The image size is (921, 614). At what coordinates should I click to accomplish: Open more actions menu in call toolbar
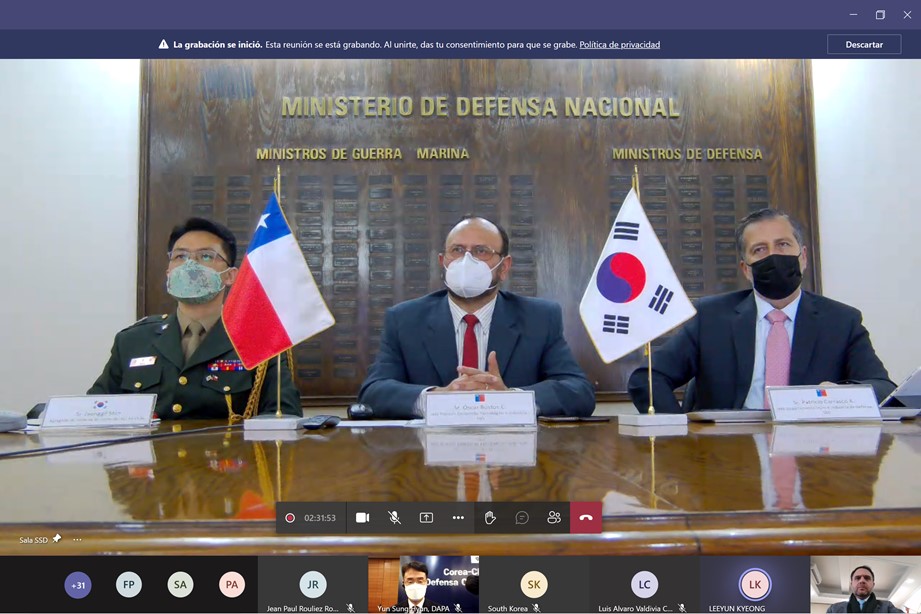(x=458, y=518)
